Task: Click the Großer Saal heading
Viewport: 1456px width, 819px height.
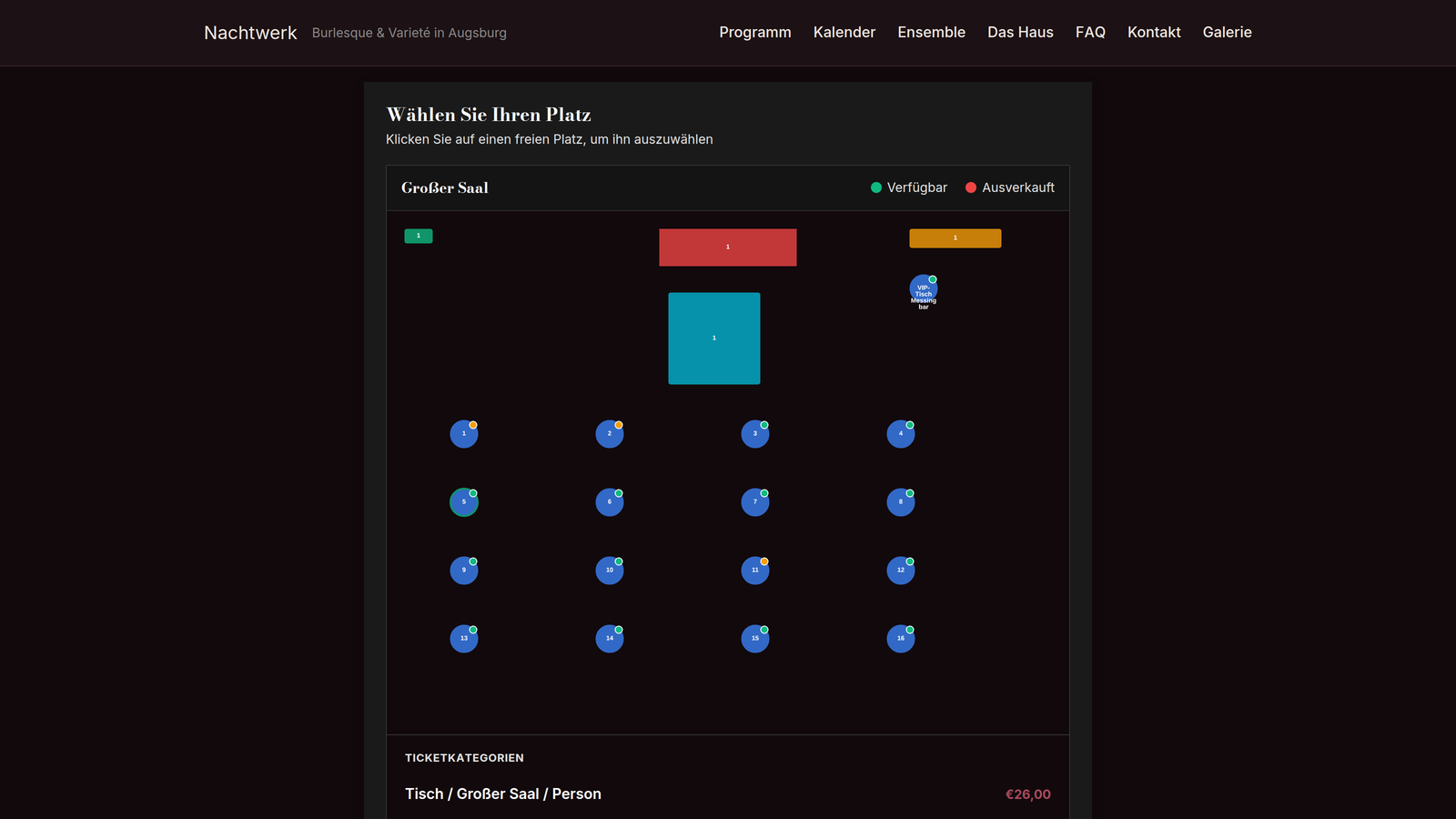Action: 445,187
